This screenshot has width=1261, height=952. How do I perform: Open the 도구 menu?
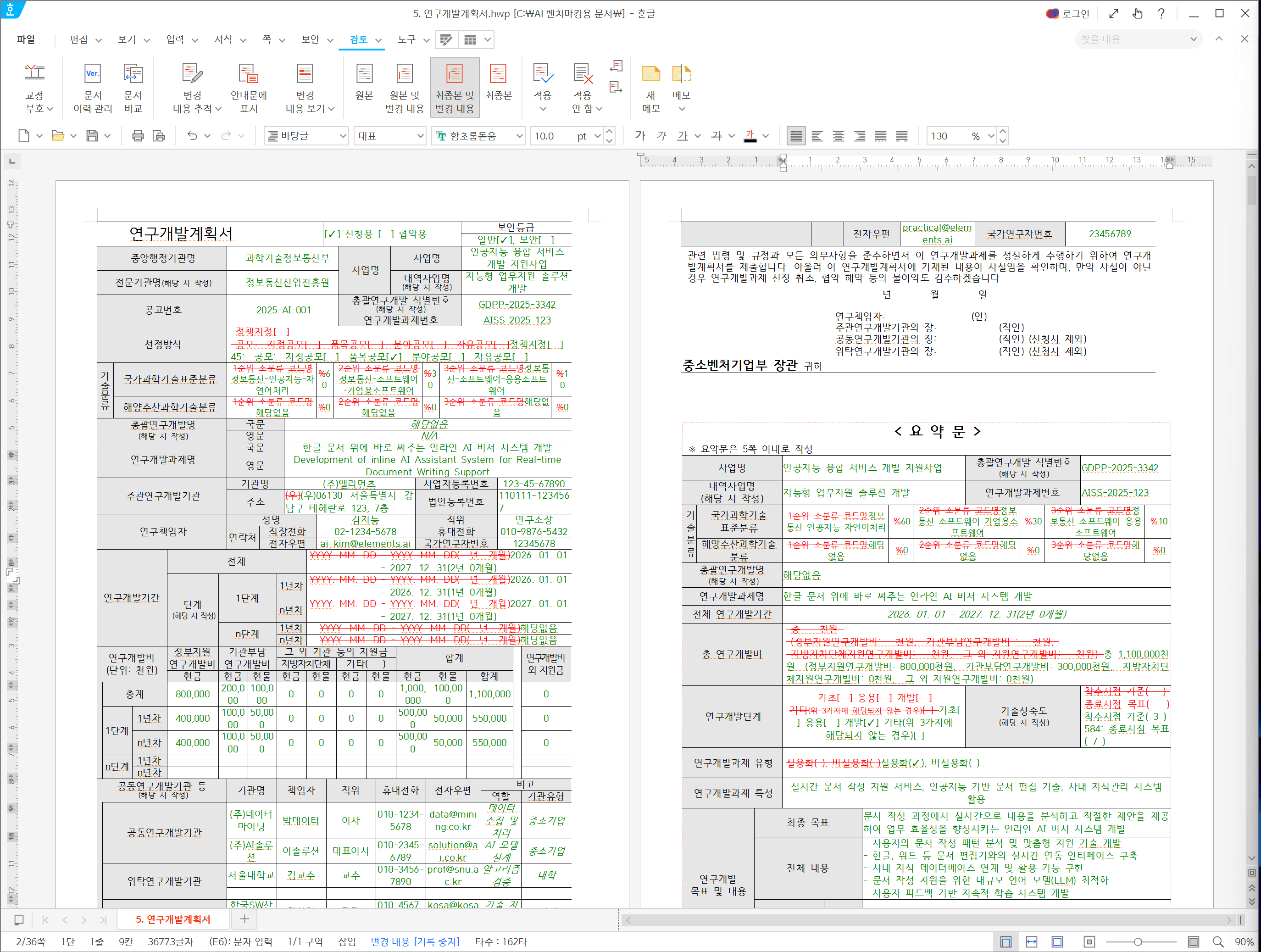406,39
